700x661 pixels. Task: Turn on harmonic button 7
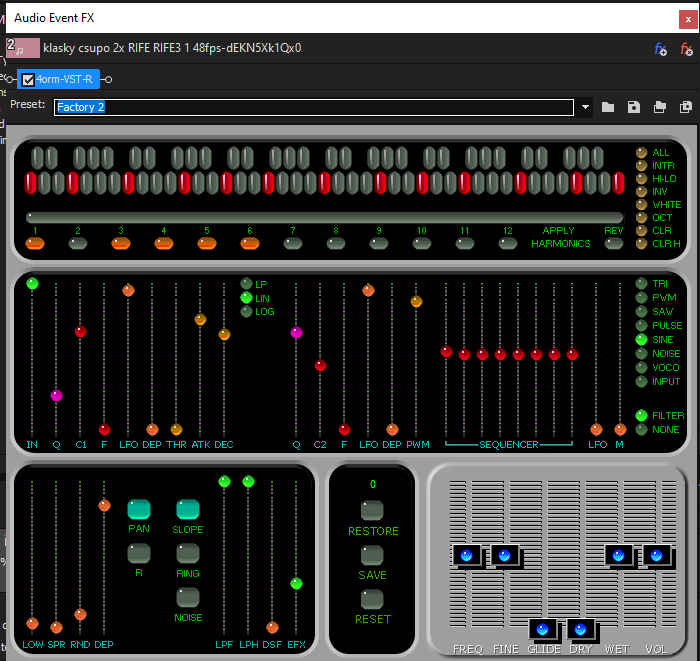(293, 242)
